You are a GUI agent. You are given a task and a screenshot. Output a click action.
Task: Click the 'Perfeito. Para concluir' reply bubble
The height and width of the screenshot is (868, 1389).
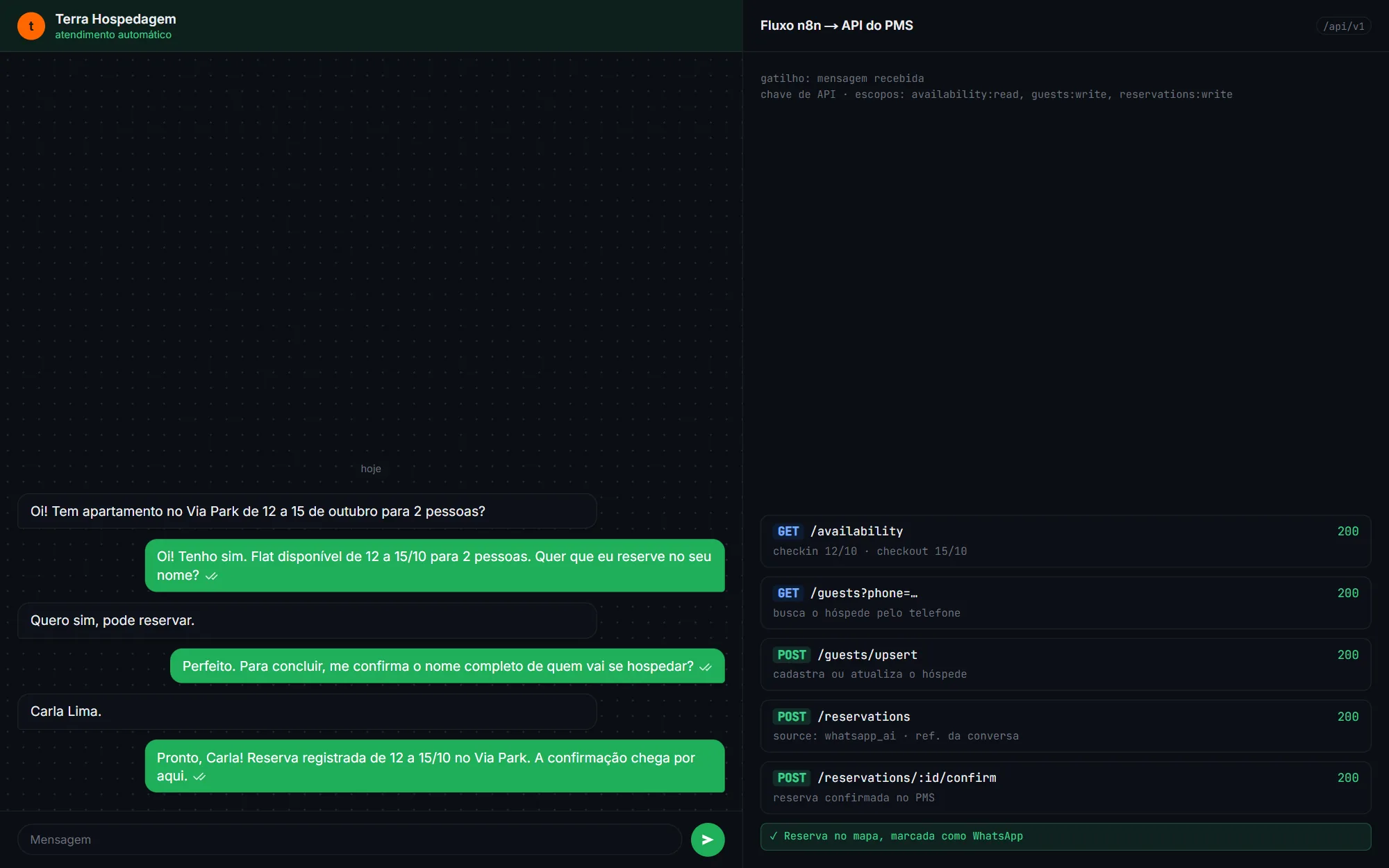pyautogui.click(x=447, y=666)
